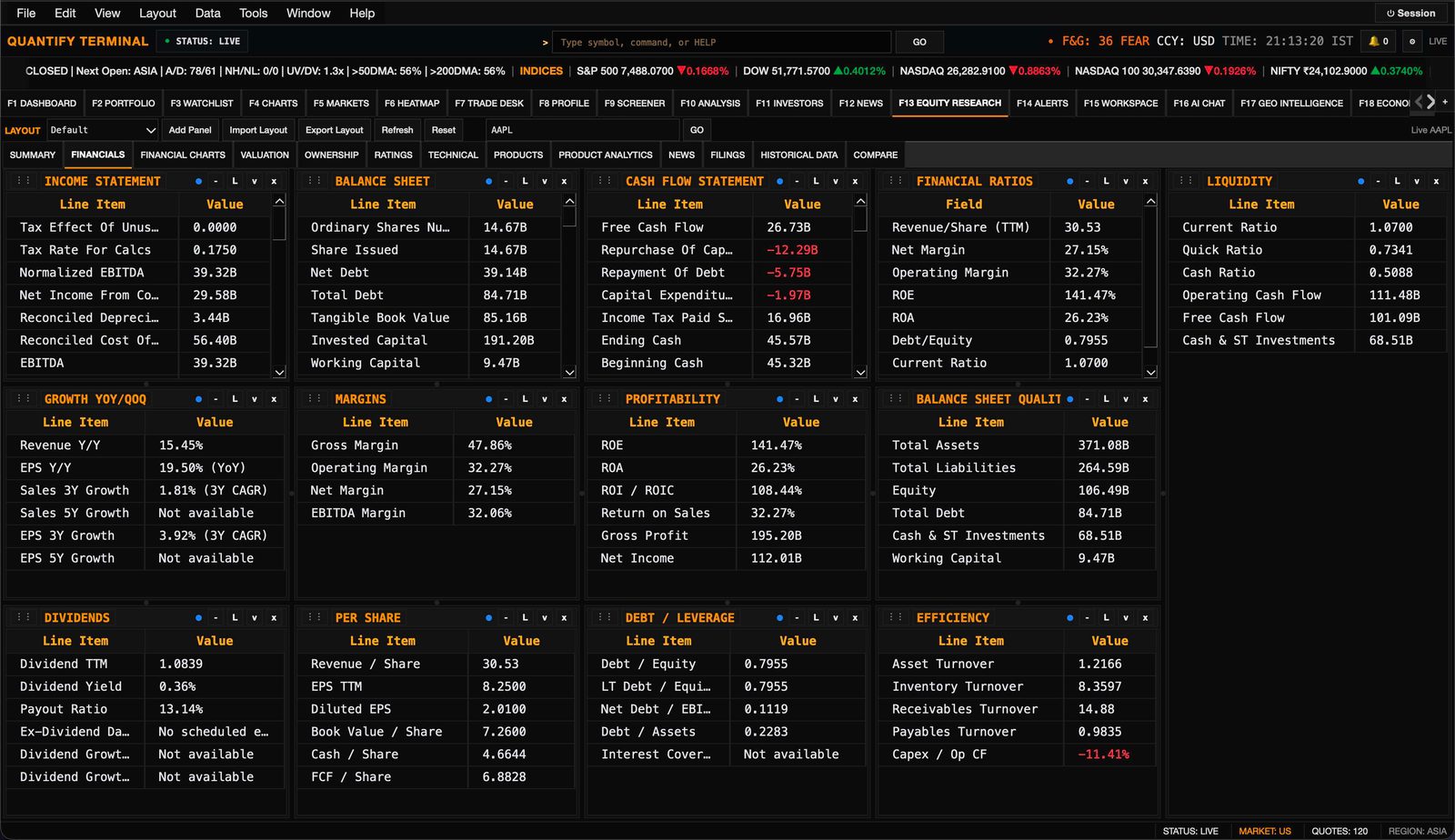Grab the Growth YoY/QoQ drag handle
The width and height of the screenshot is (1455, 840).
[24, 399]
